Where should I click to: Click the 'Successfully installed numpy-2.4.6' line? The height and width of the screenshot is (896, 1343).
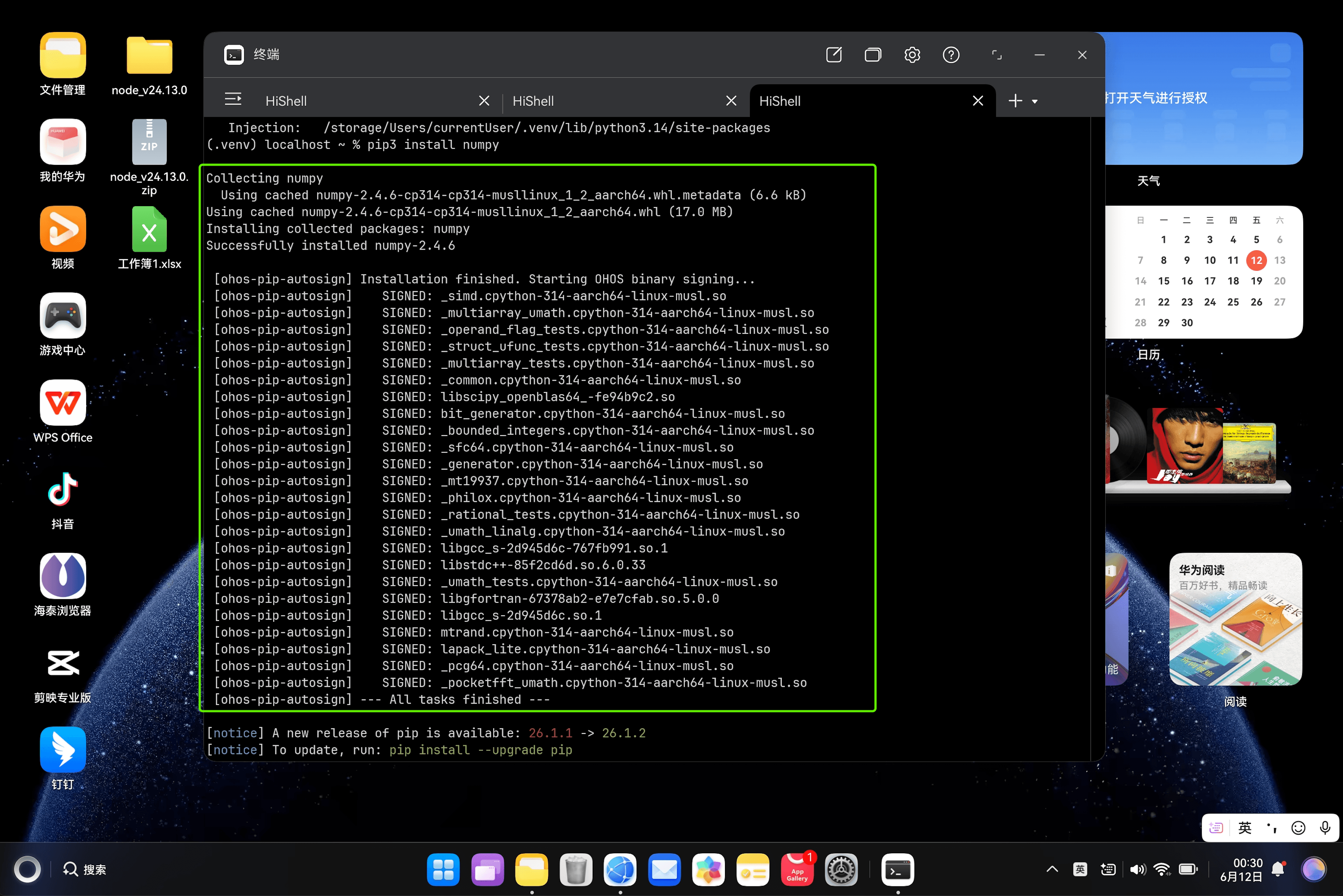tap(330, 246)
